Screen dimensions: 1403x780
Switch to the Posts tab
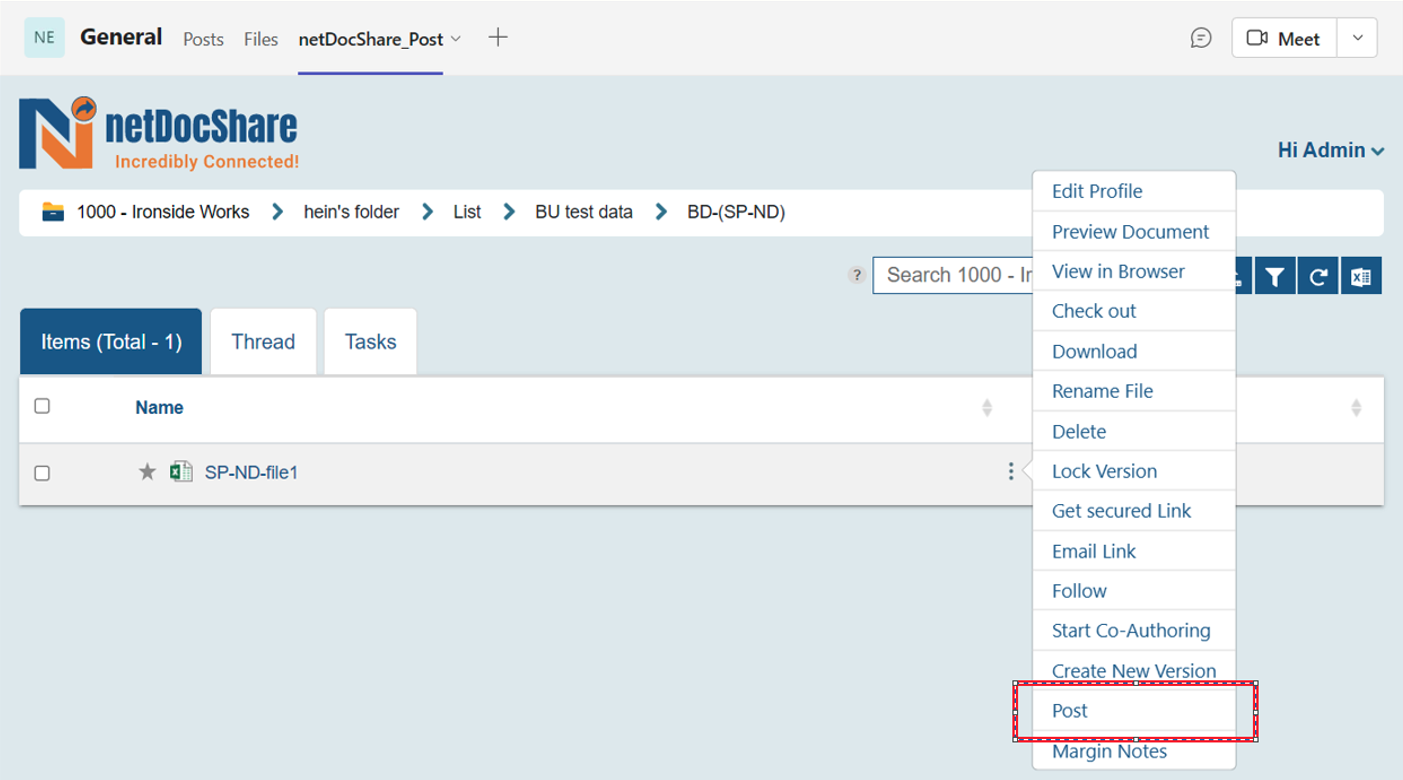(x=203, y=39)
